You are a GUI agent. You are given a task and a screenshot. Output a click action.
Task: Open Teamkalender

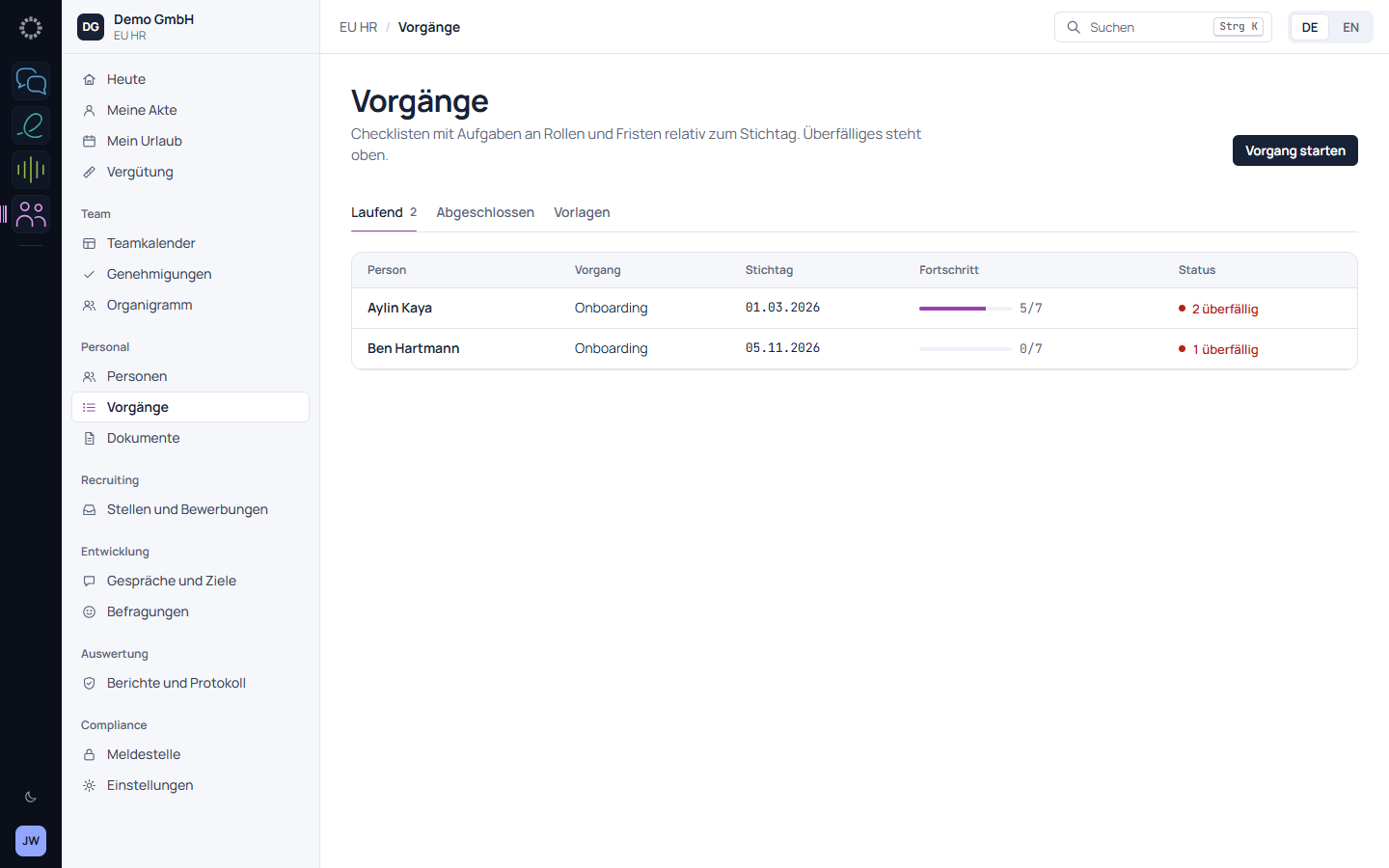click(x=190, y=243)
